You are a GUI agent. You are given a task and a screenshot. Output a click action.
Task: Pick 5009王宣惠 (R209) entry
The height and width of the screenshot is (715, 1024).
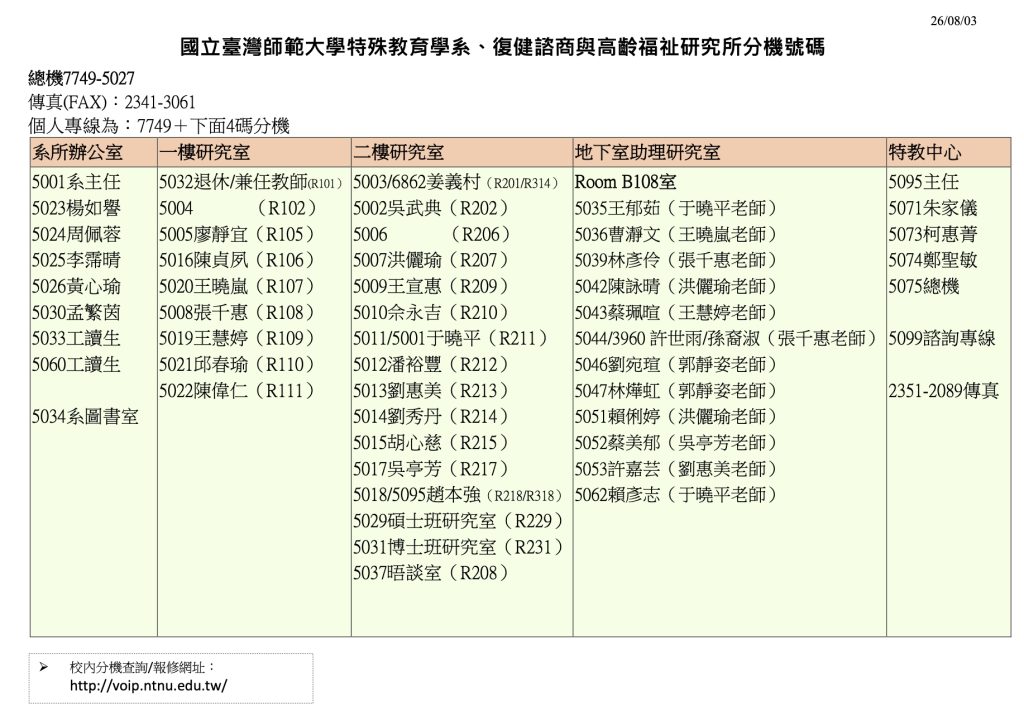tap(432, 287)
